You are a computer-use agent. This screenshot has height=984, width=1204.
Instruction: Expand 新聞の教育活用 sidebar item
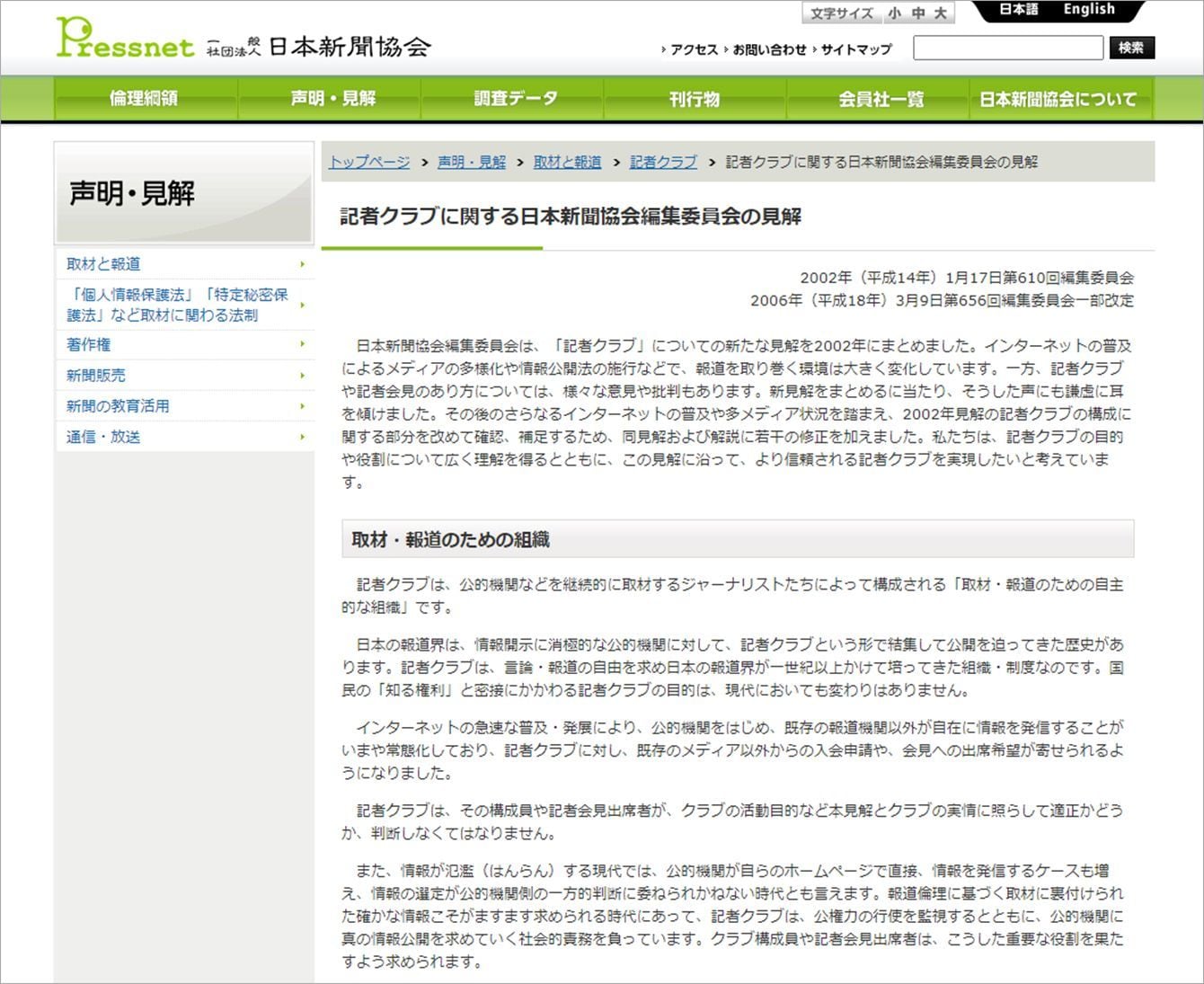click(118, 406)
